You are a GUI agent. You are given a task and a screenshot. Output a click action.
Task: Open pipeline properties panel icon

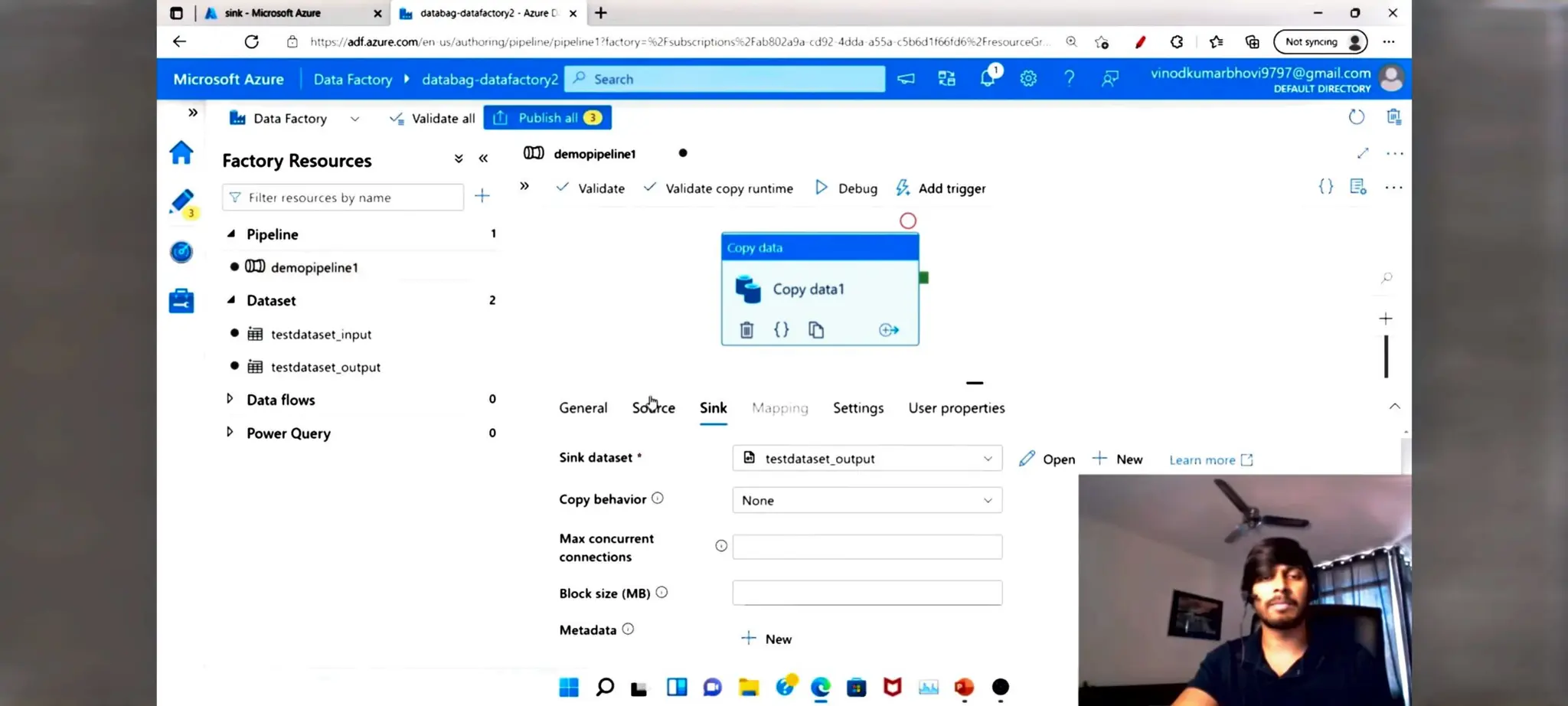pyautogui.click(x=1358, y=187)
